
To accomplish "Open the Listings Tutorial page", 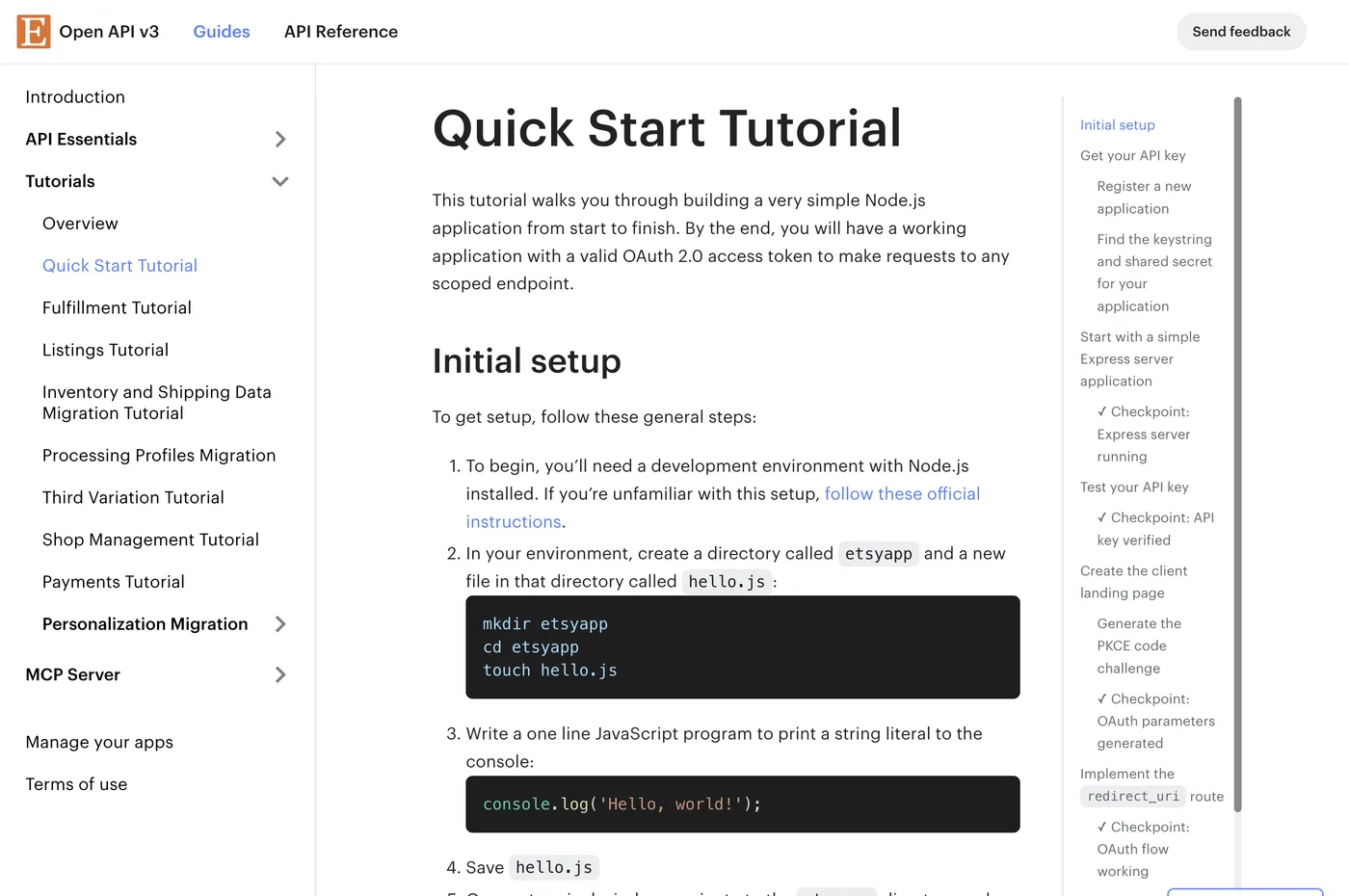I will 105,351.
